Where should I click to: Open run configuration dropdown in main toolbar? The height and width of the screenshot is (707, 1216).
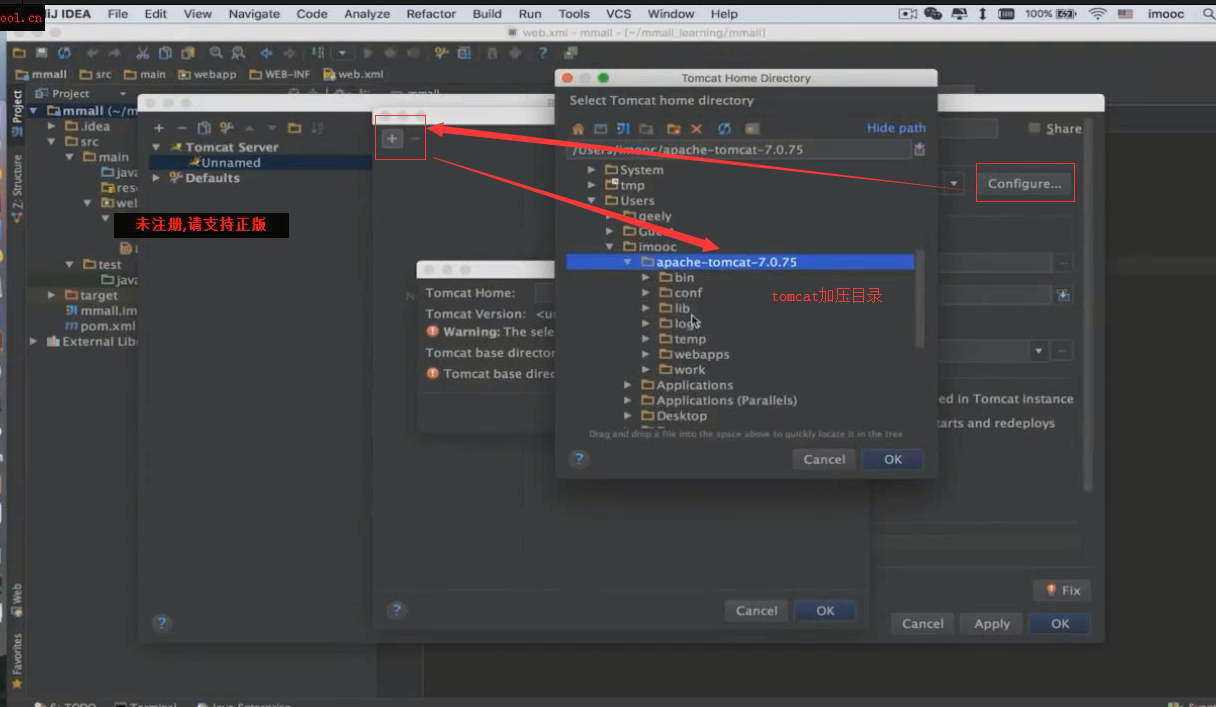pyautogui.click(x=343, y=53)
